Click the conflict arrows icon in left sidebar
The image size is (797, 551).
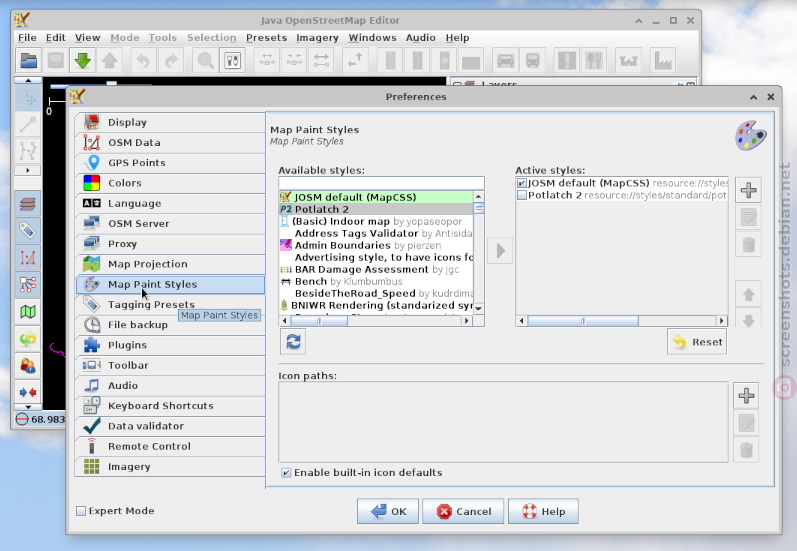(27, 392)
